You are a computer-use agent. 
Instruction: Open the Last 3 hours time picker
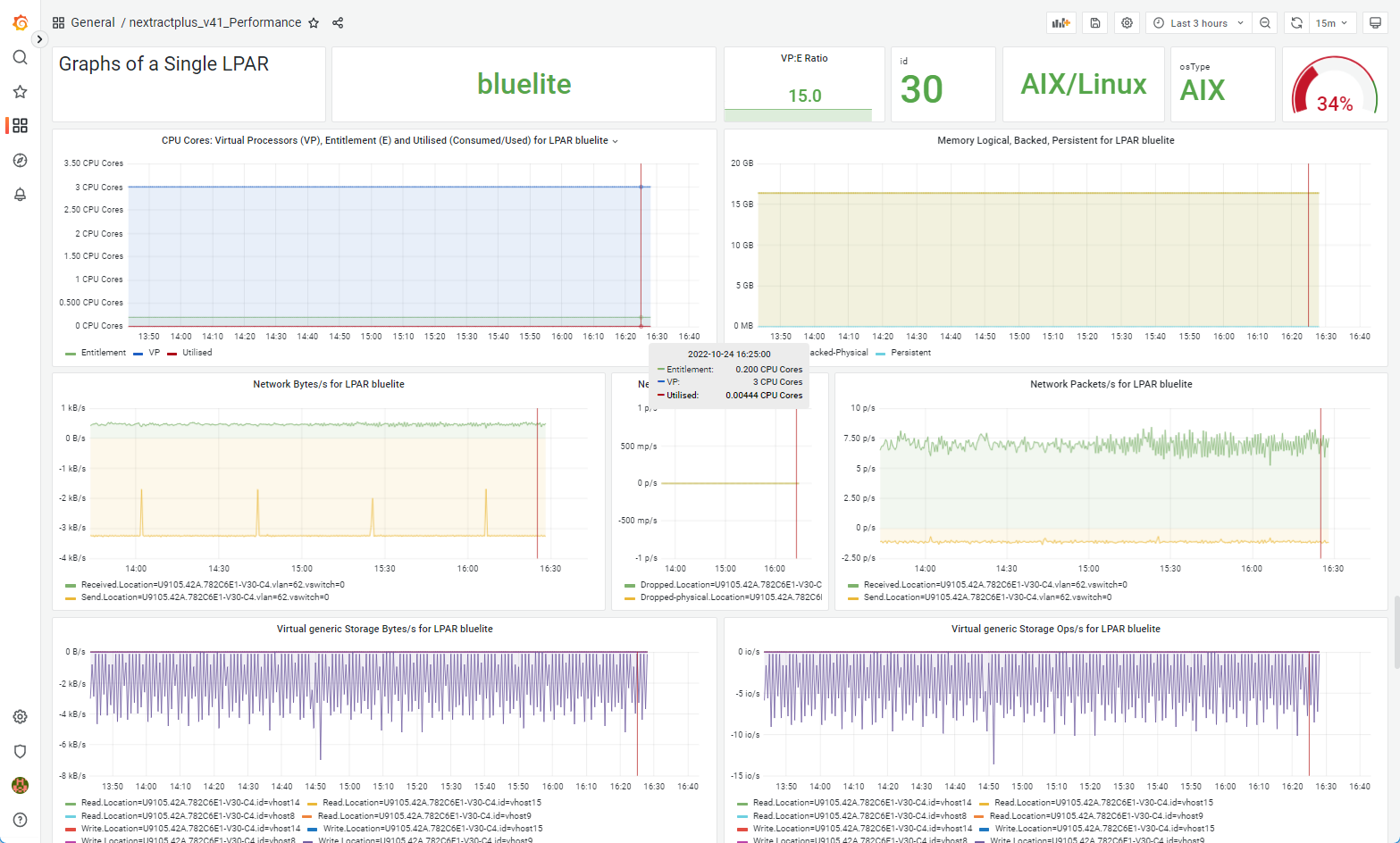click(1199, 23)
